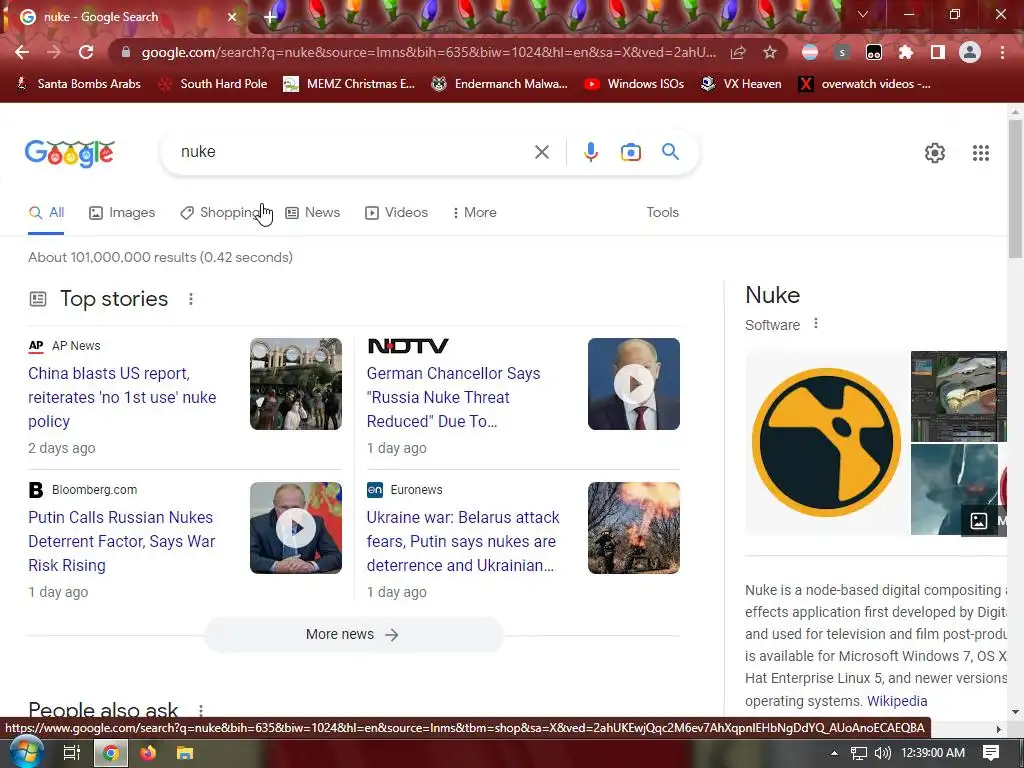
Task: Launch Firefox from the taskbar
Action: (x=148, y=753)
